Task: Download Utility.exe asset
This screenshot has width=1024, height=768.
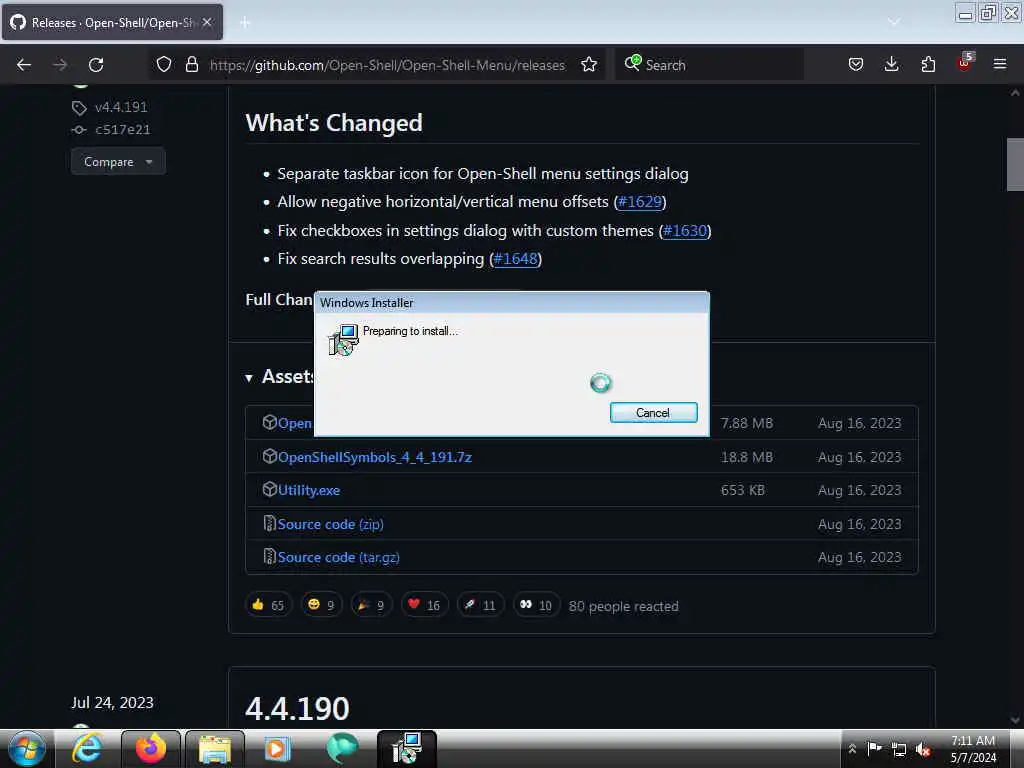Action: (x=309, y=490)
